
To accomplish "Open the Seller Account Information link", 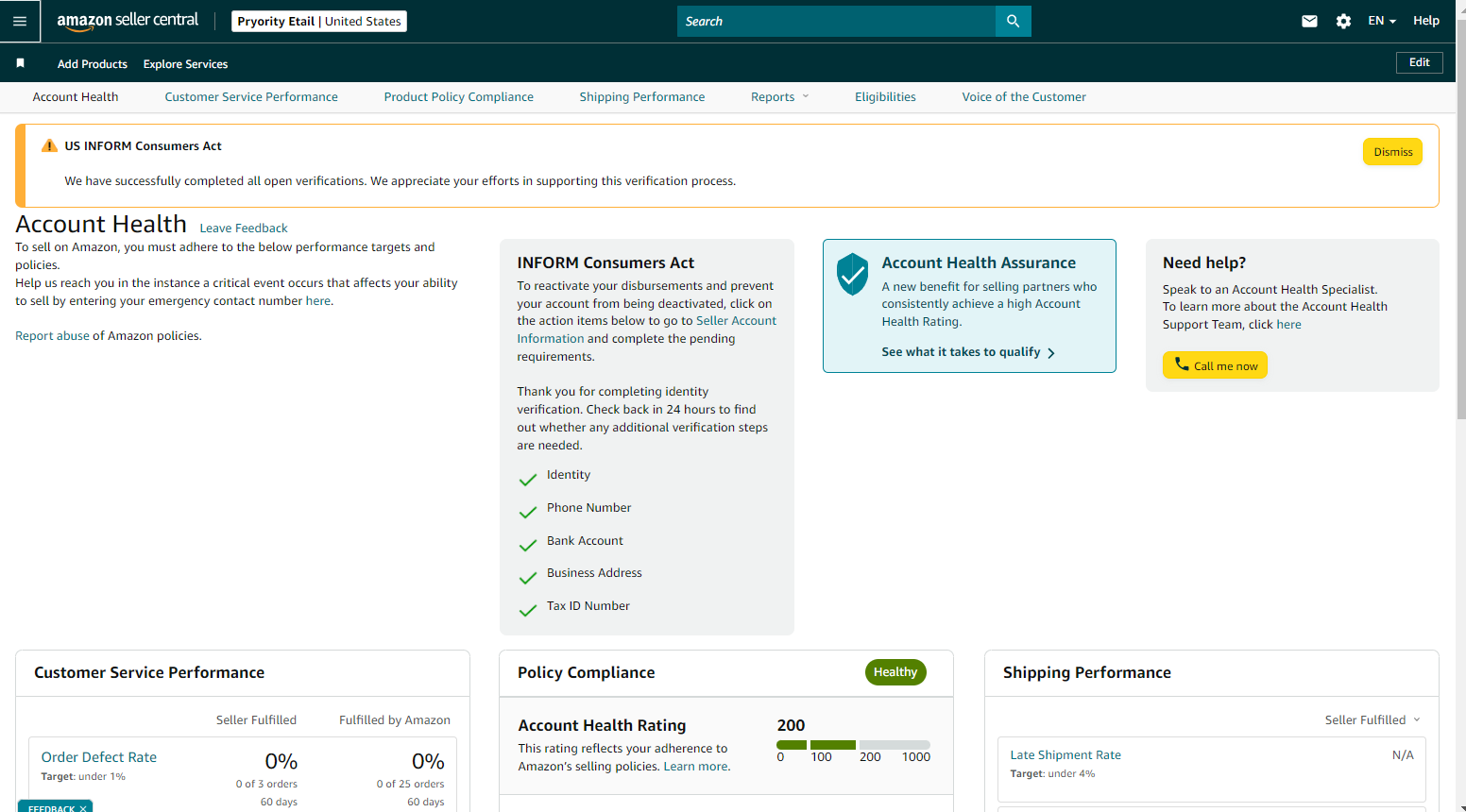I will click(647, 330).
